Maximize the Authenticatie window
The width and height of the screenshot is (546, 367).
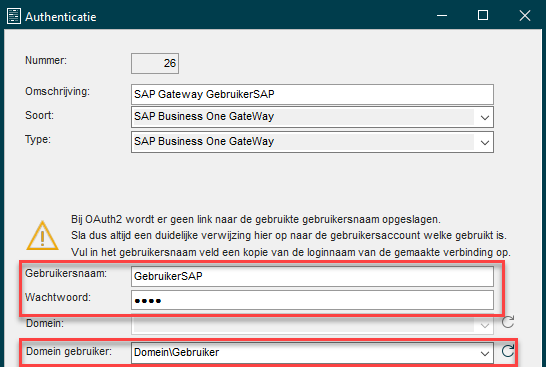tap(483, 15)
